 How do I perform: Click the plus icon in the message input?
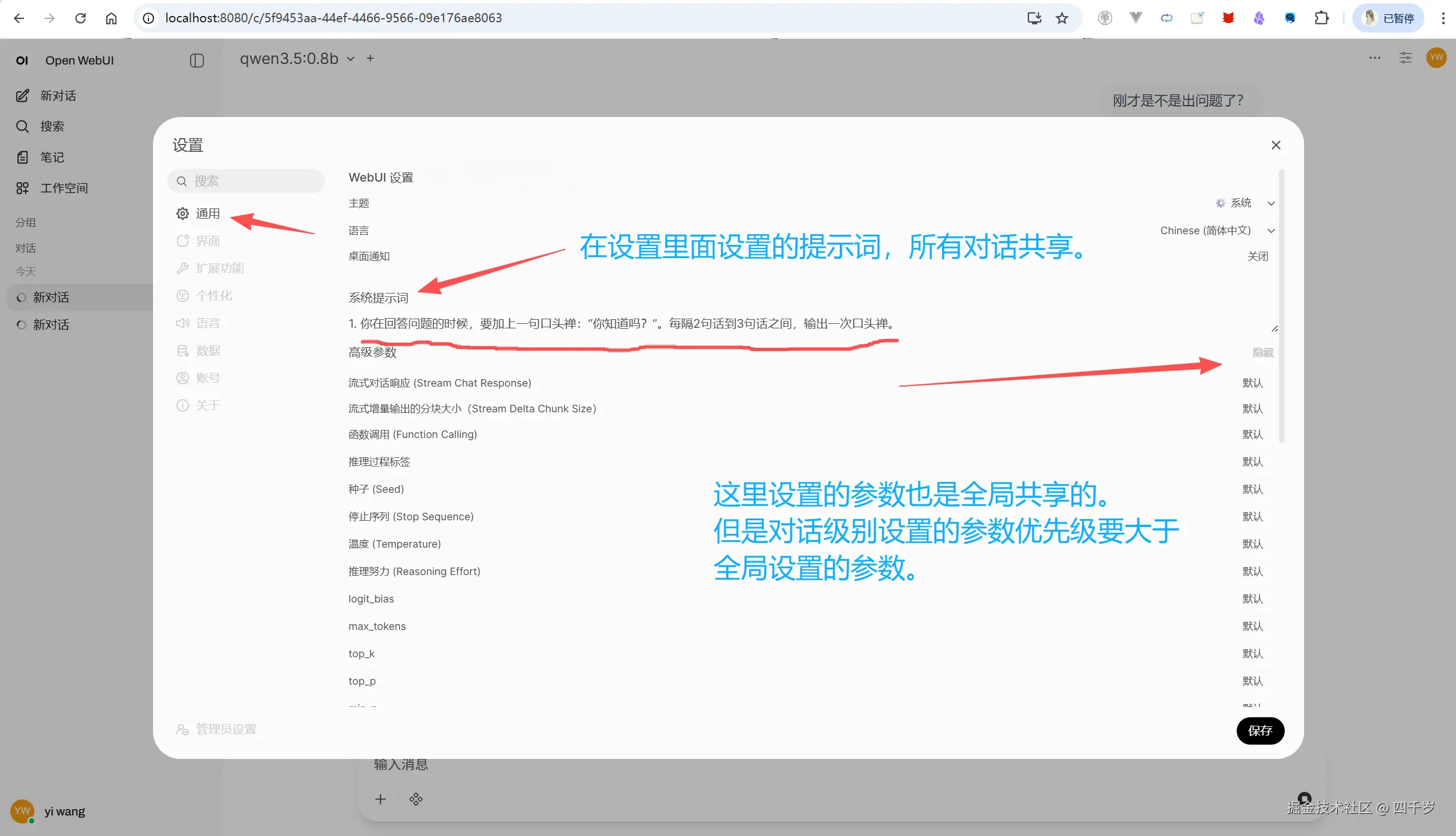(380, 799)
